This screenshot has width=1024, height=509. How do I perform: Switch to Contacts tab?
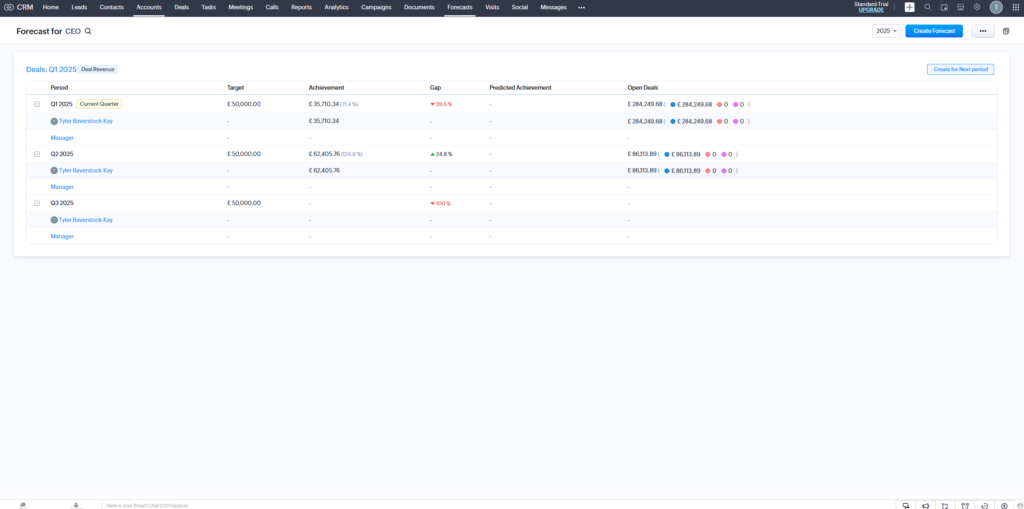pyautogui.click(x=112, y=7)
